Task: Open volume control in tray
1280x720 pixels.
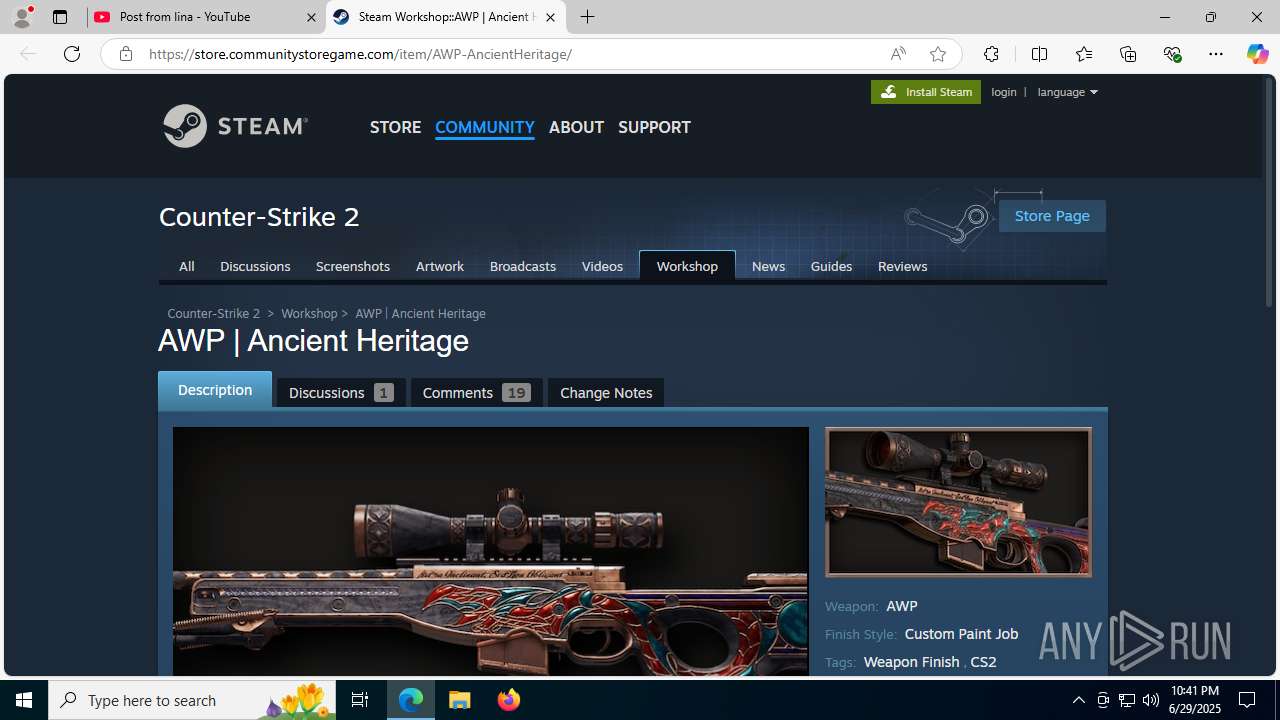Action: [1151, 700]
